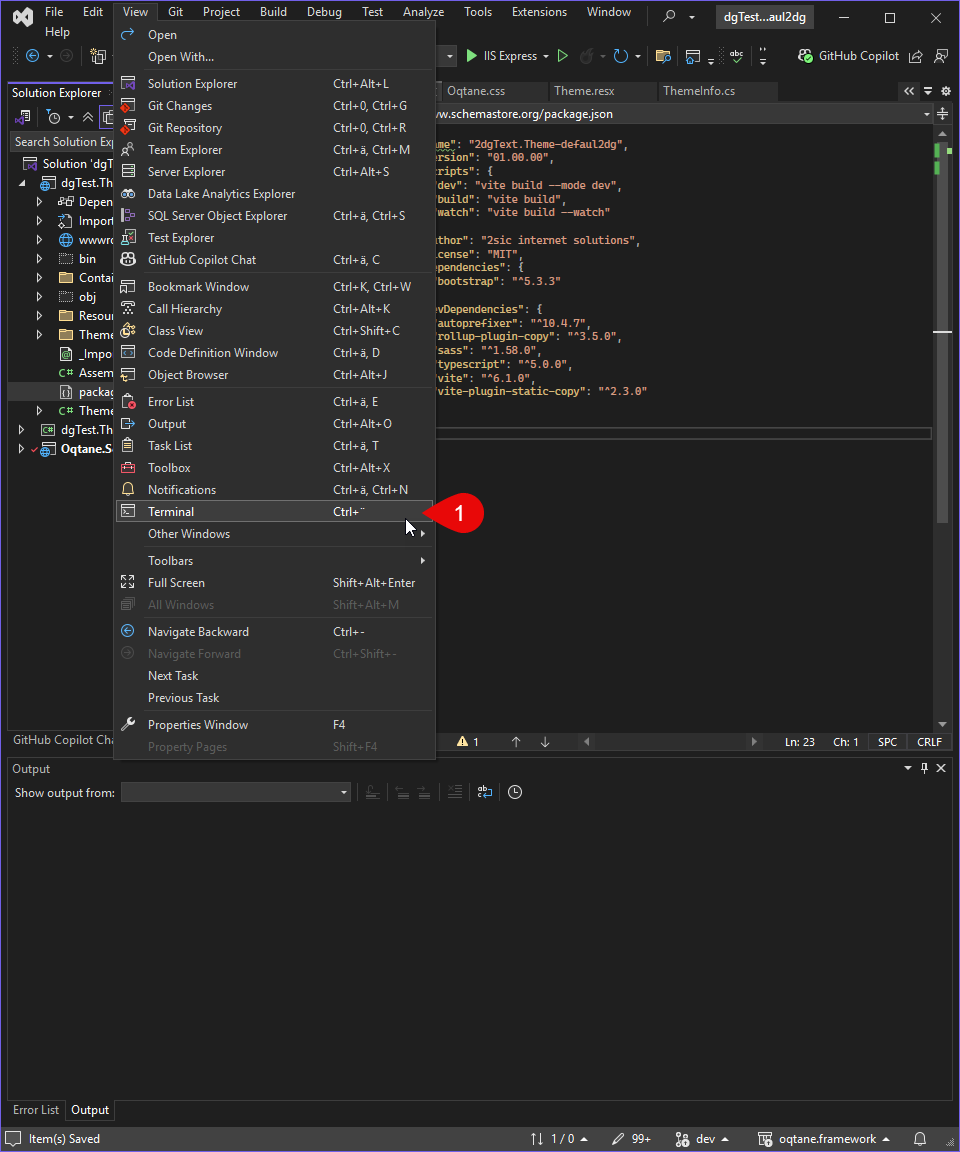The height and width of the screenshot is (1152, 960).
Task: Click the dev branch button in status bar
Action: pos(701,1139)
